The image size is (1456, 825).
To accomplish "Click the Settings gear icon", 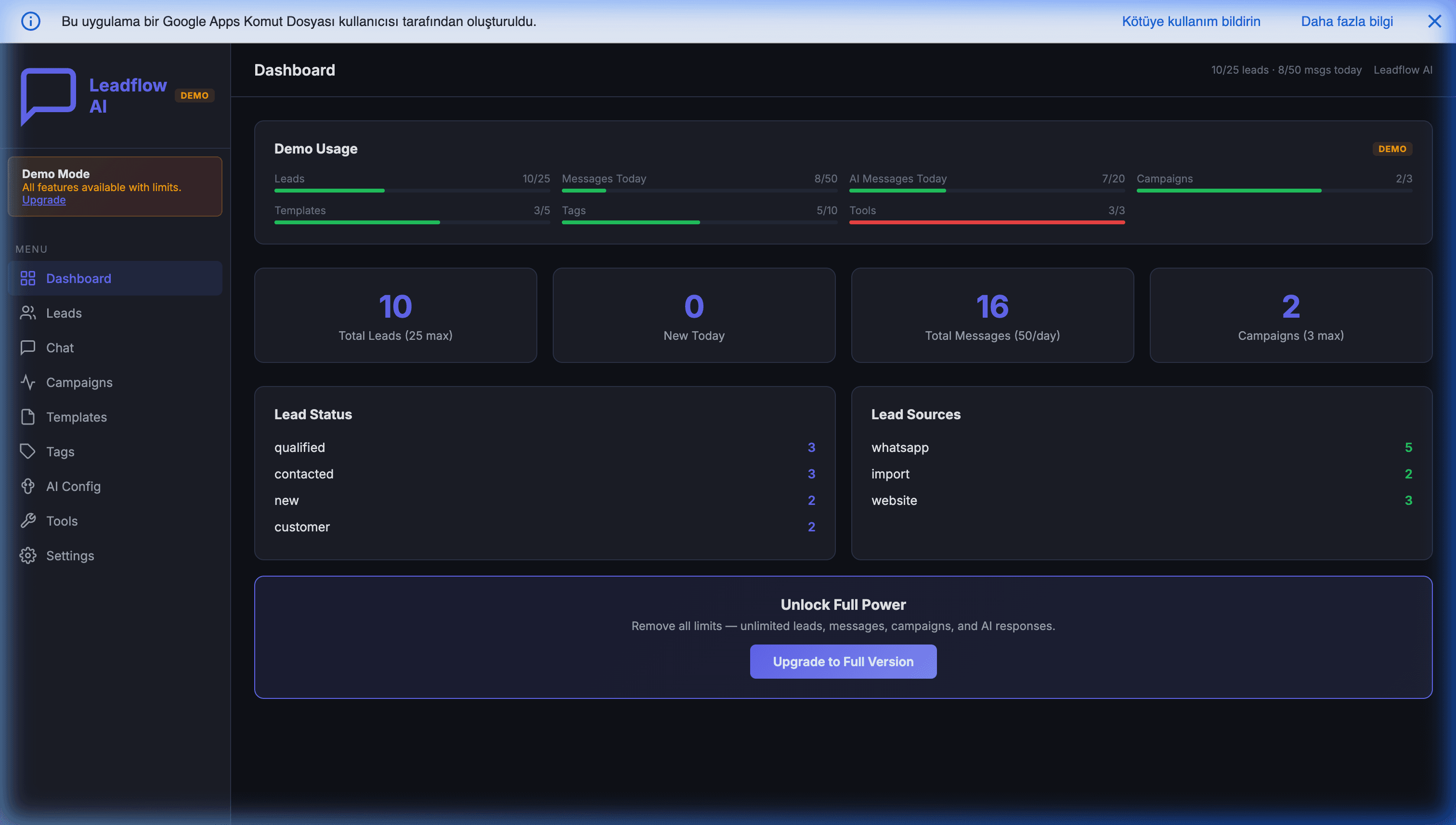I will 28,555.
